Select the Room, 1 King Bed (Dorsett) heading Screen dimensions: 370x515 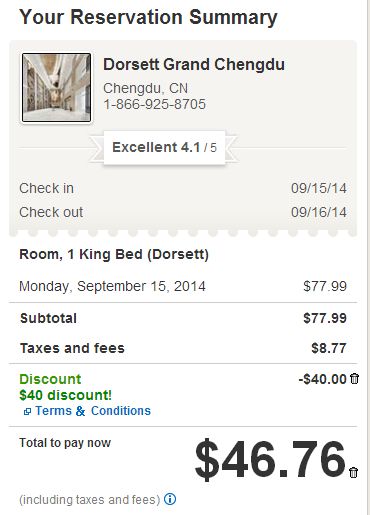pos(114,254)
